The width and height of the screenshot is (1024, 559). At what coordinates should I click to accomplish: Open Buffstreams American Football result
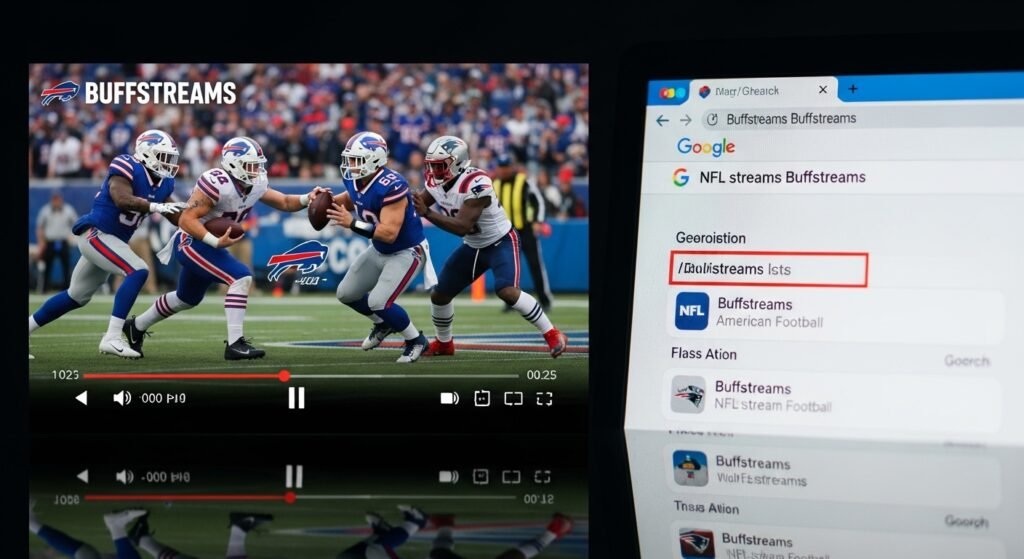coord(836,313)
